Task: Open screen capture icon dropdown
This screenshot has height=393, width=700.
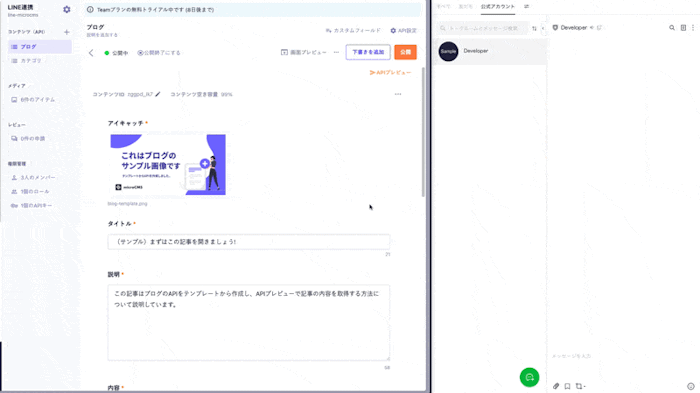Action: [580, 386]
